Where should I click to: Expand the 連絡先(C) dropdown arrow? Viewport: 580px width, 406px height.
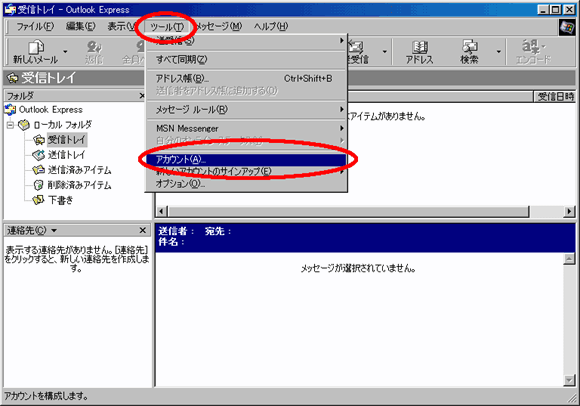tap(54, 230)
